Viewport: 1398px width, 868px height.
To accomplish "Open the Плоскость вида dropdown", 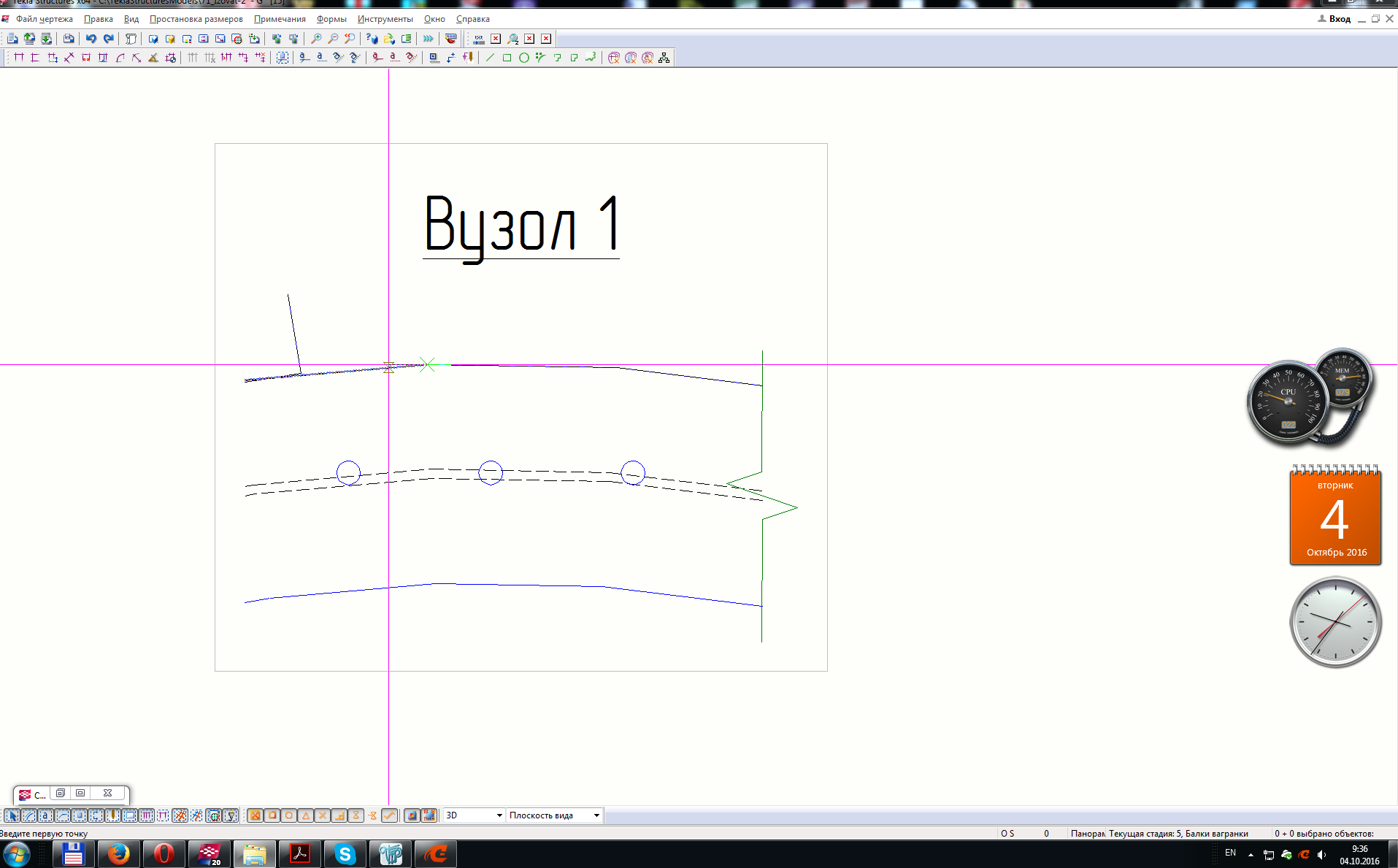I will (x=596, y=815).
